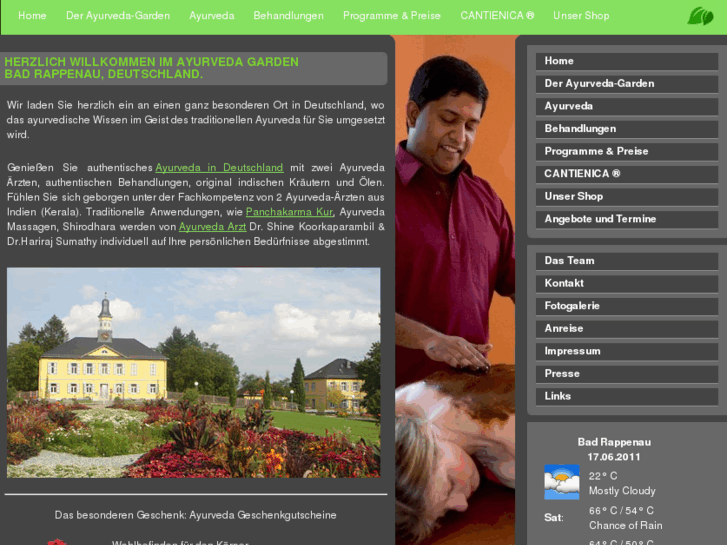Follow the Ayurveda in Deutschland link
Image resolution: width=727 pixels, height=545 pixels.
coord(219,167)
